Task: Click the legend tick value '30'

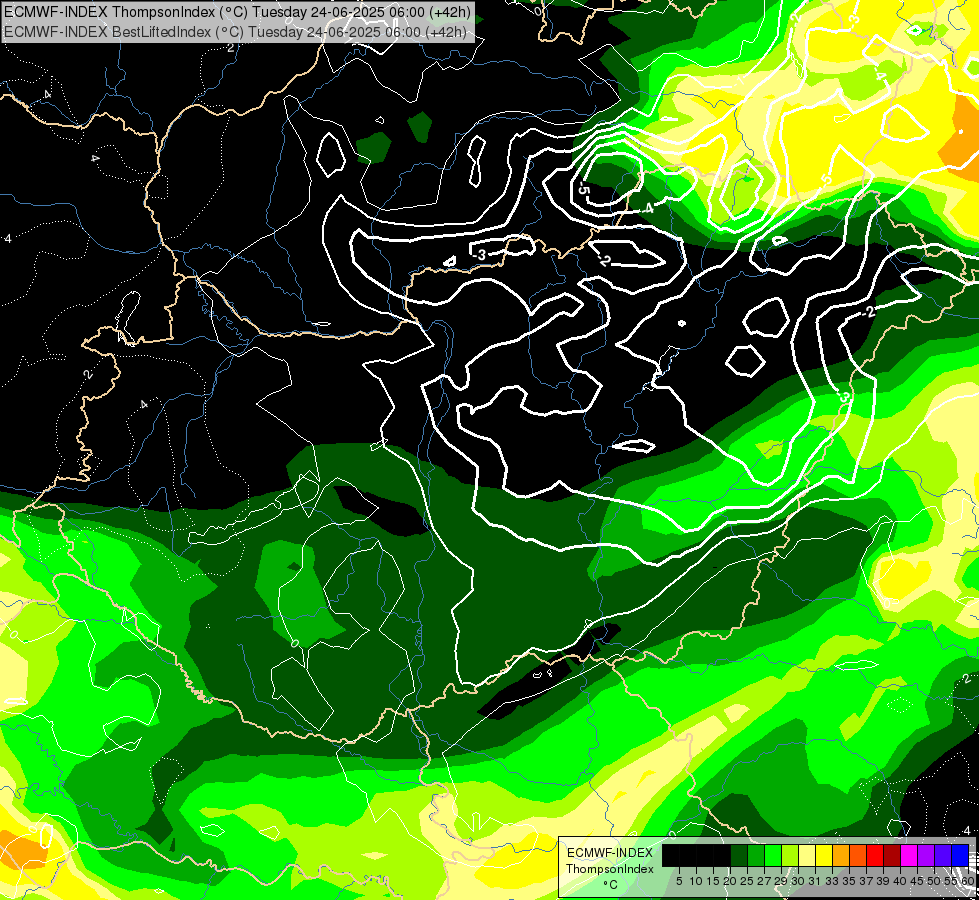Action: coord(798,881)
